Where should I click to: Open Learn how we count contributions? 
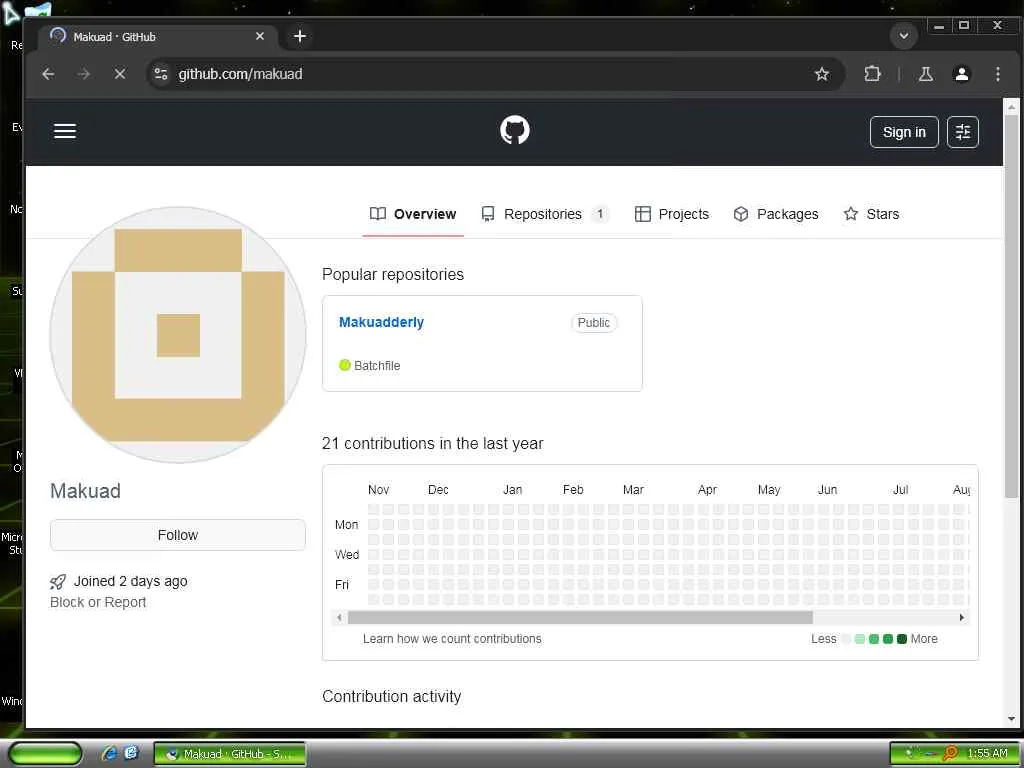point(452,639)
